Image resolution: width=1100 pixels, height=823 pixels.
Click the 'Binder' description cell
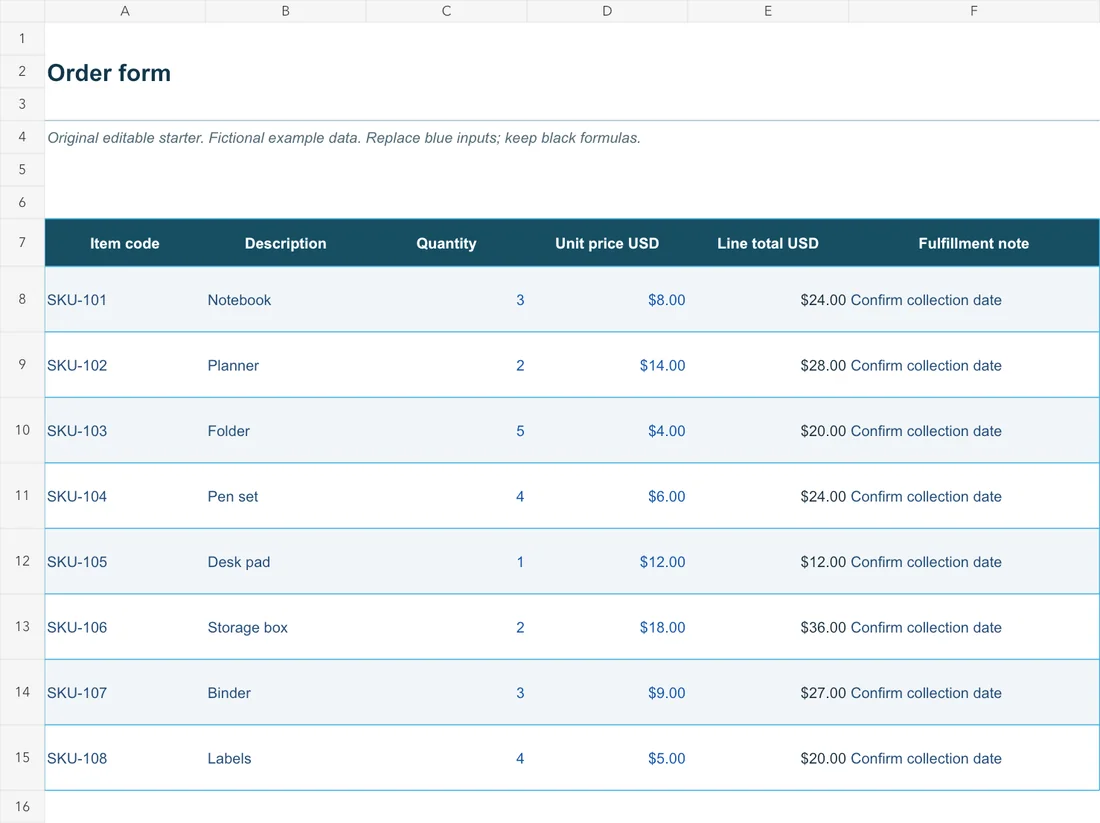286,692
